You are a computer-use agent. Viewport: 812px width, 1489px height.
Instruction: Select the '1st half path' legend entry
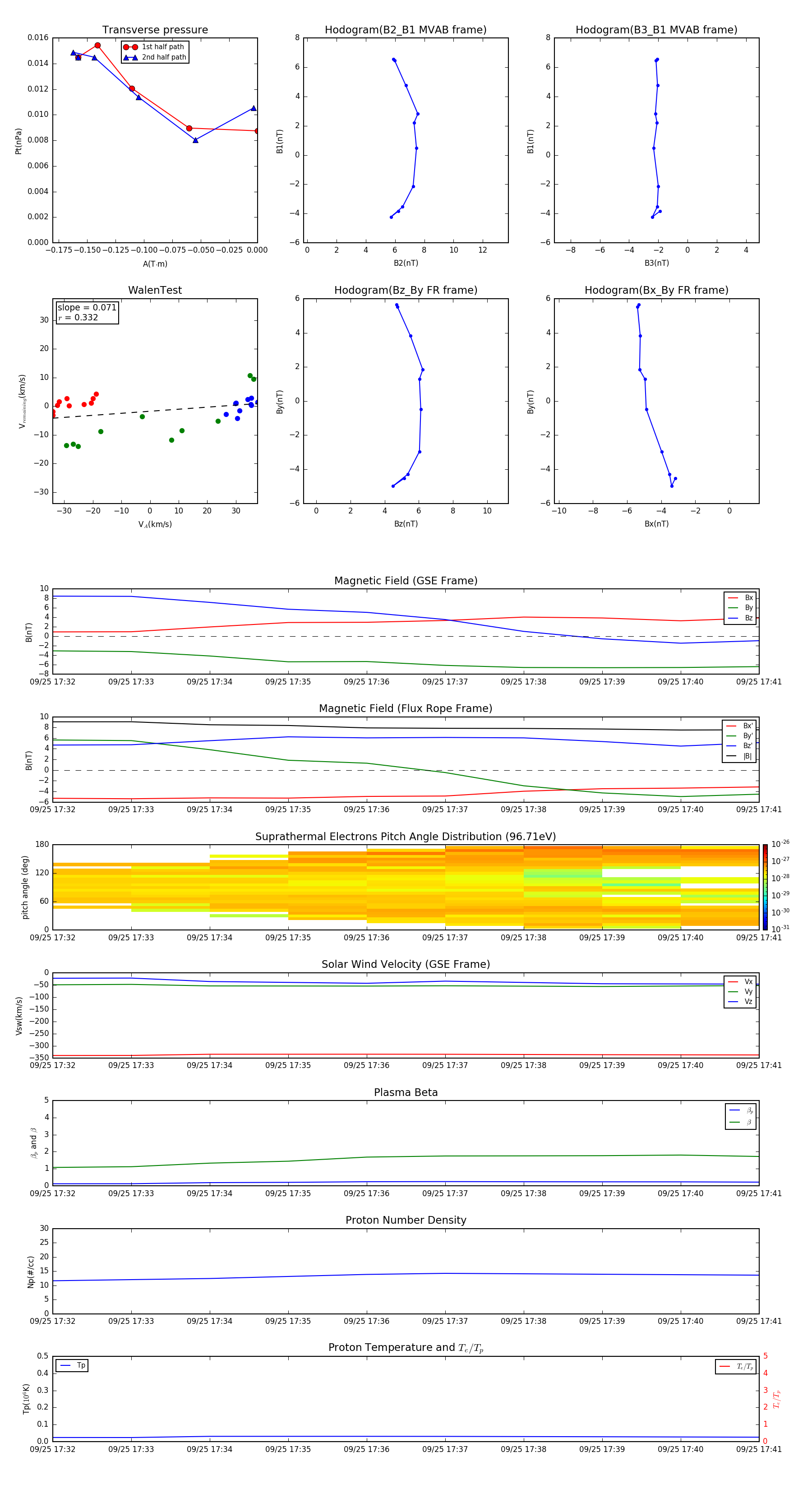(154, 47)
